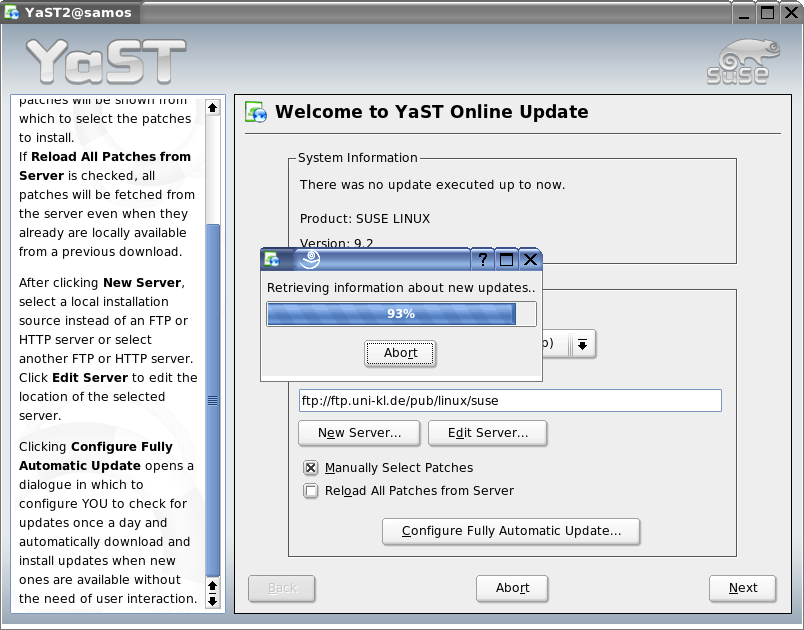The height and width of the screenshot is (630, 804).
Task: Click 'There was no update executed' text
Action: pos(432,185)
